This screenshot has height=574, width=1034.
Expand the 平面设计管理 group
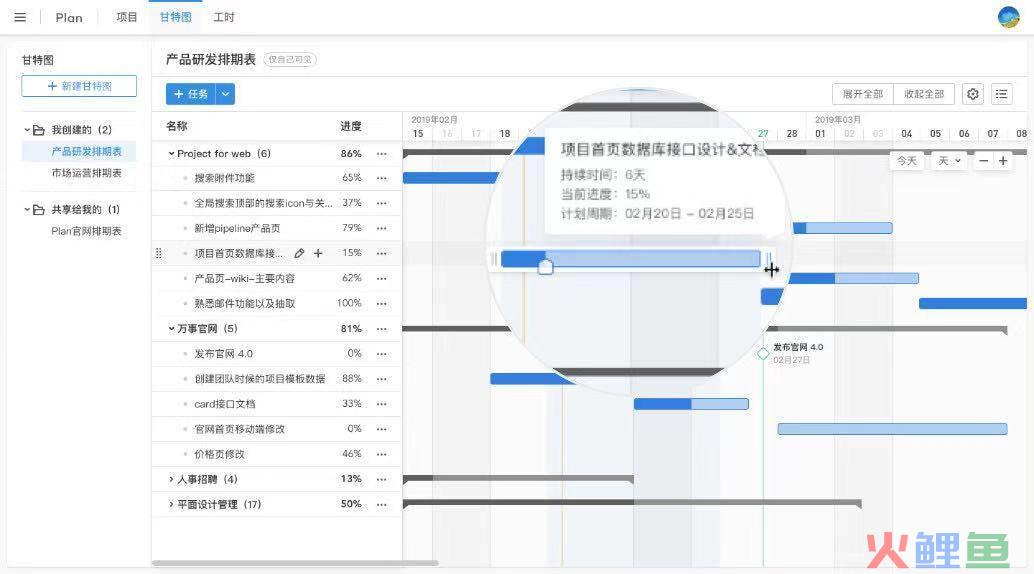tap(171, 504)
